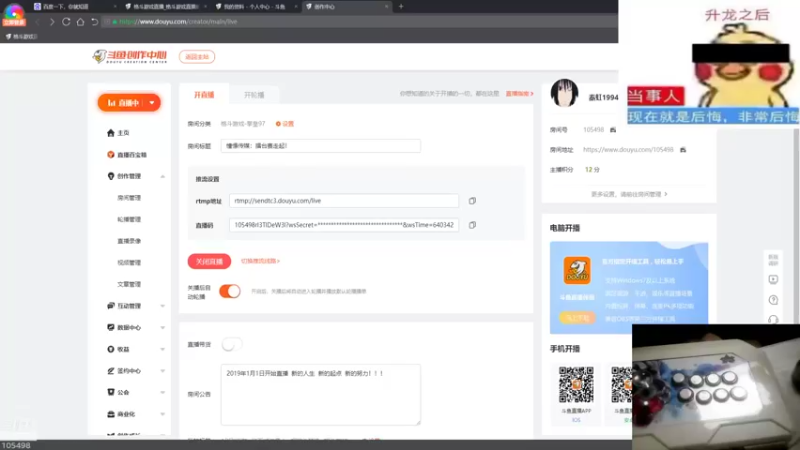Expand the 互动管理 section chevron
Viewport: 800px width, 450px height.
(162, 306)
